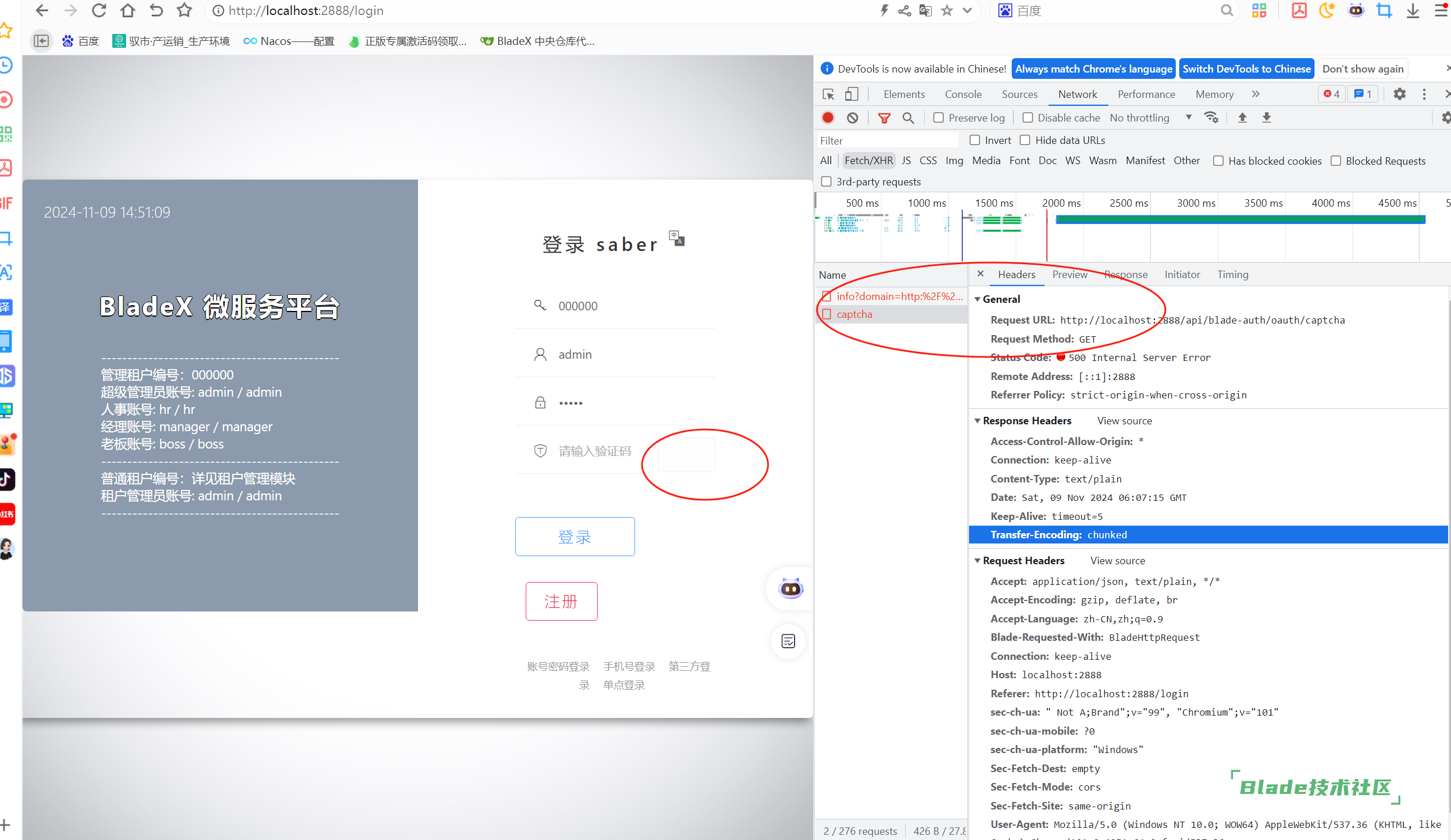Viewport: 1451px width, 840px height.
Task: Go to browser home page icon
Action: (x=128, y=10)
